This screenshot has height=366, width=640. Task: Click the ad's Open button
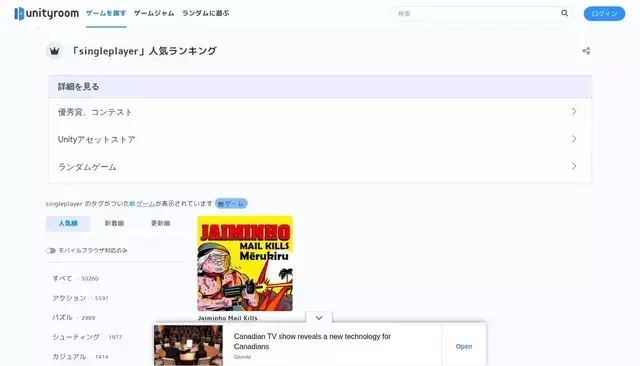tap(464, 346)
